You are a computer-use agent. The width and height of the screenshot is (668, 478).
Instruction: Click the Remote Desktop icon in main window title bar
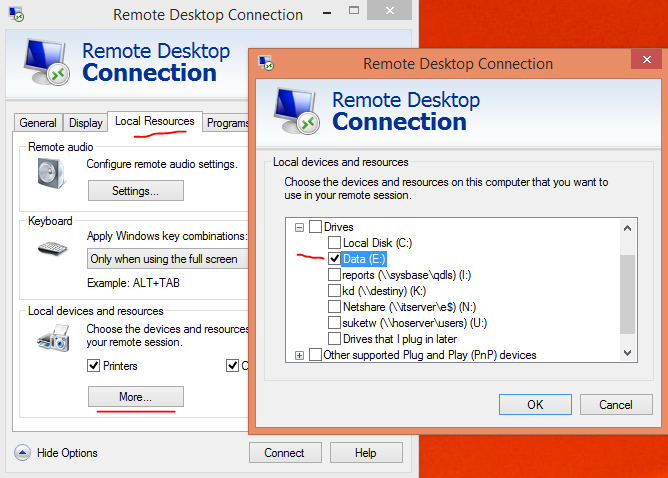tap(16, 14)
